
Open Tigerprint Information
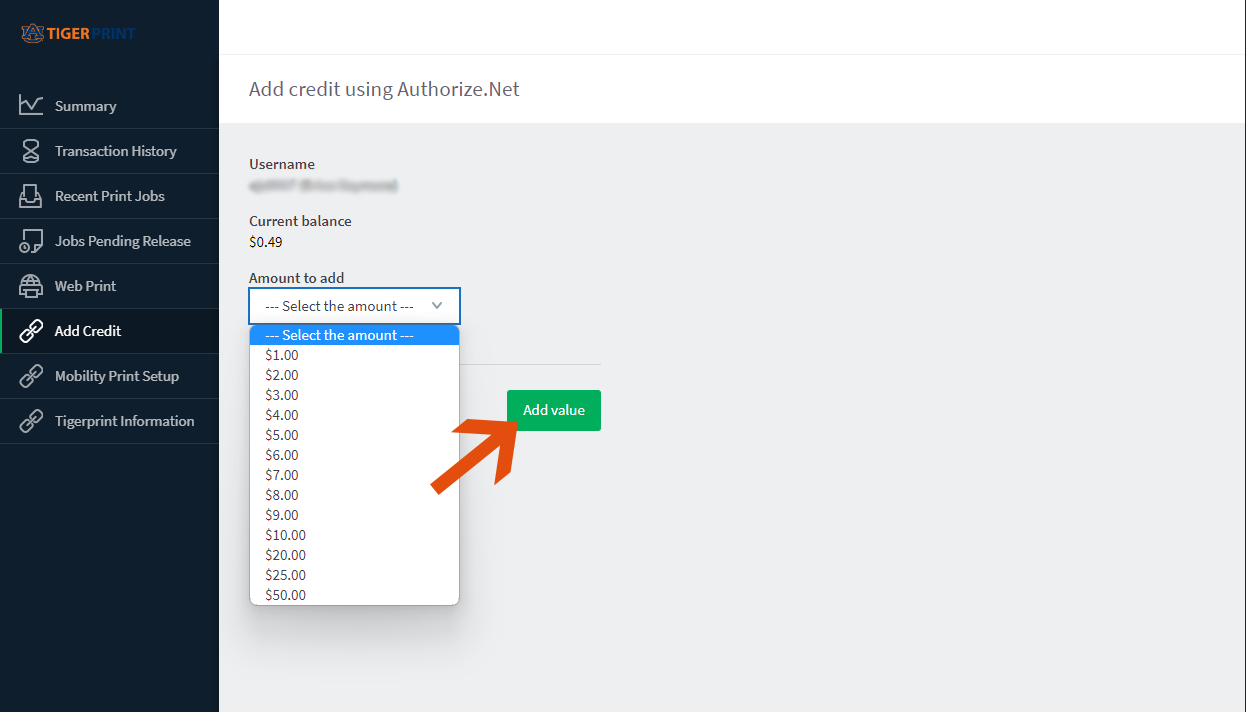click(109, 421)
